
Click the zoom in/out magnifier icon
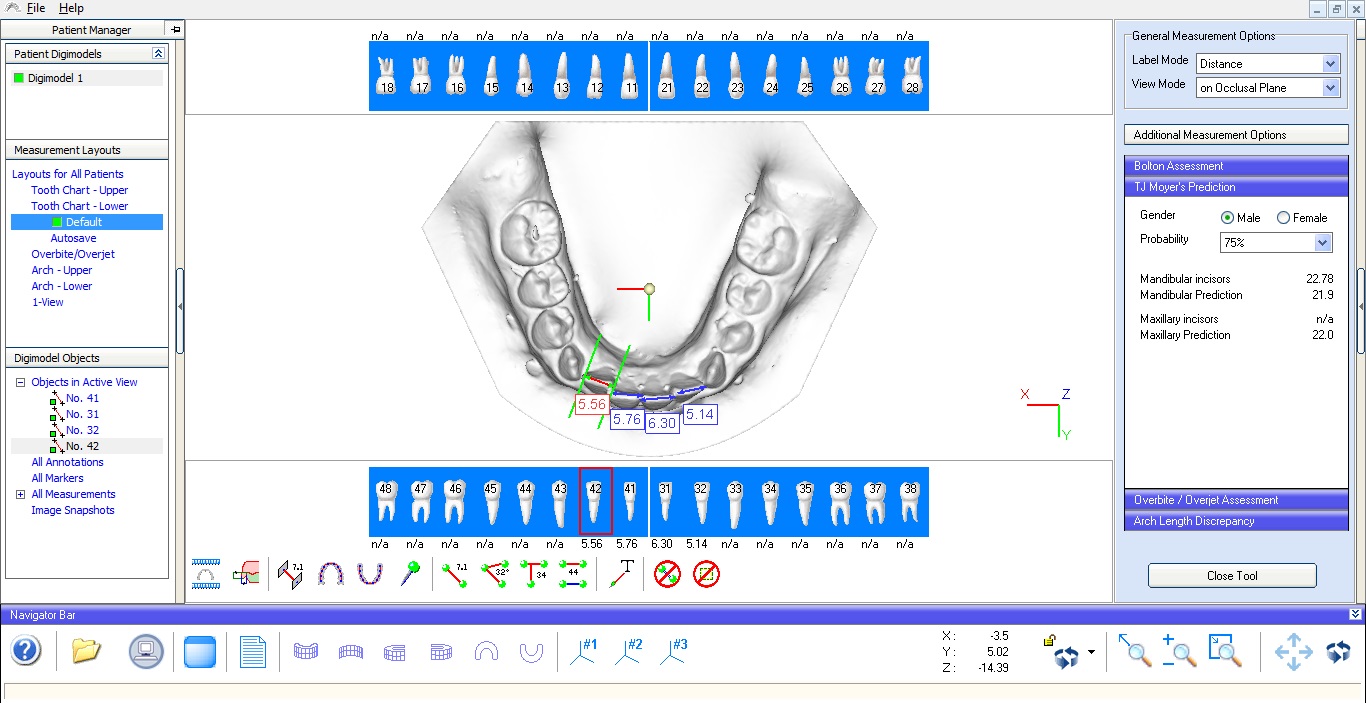pos(1179,652)
